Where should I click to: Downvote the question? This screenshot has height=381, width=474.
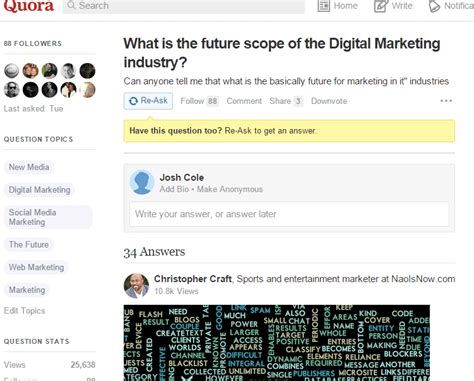click(329, 101)
